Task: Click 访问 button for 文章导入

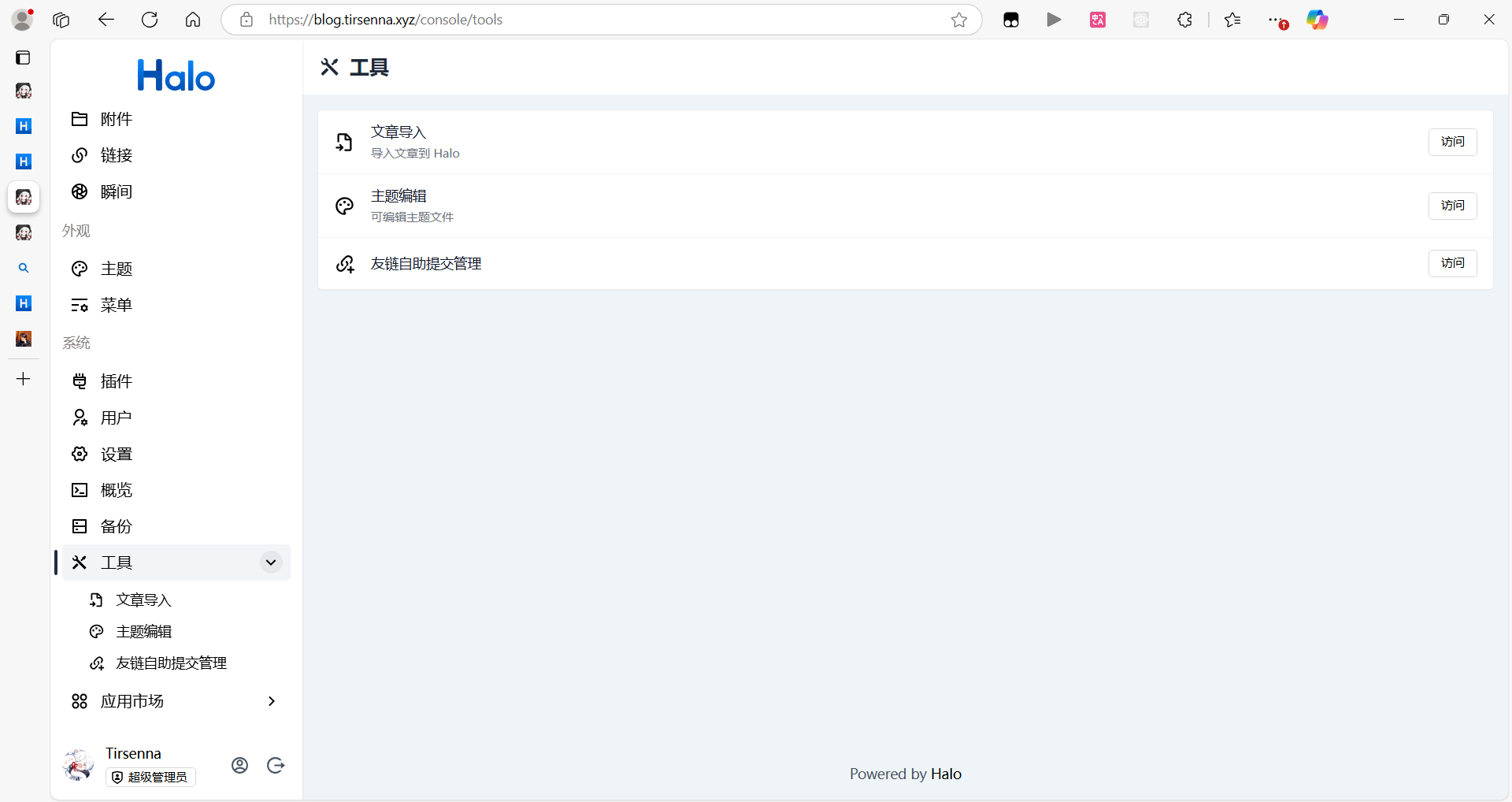Action: pyautogui.click(x=1452, y=142)
